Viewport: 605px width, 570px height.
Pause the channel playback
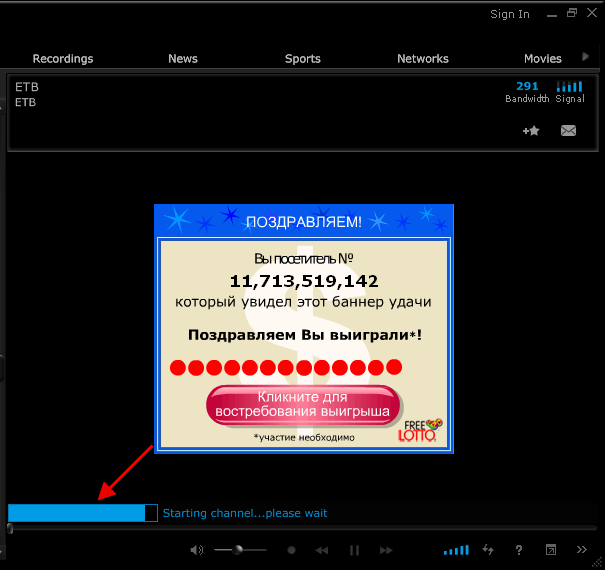354,550
